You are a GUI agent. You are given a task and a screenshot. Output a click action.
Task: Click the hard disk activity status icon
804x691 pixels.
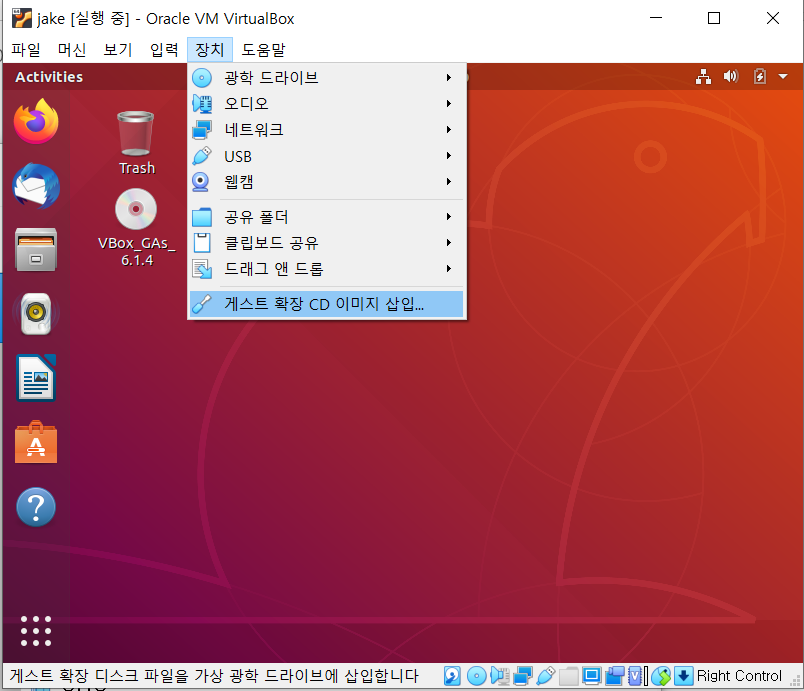point(452,676)
